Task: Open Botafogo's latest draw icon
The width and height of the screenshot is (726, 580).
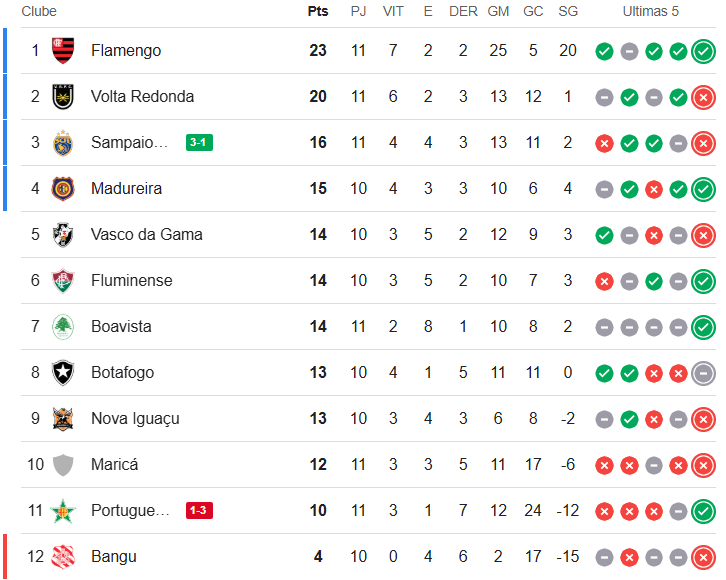Action: [703, 373]
